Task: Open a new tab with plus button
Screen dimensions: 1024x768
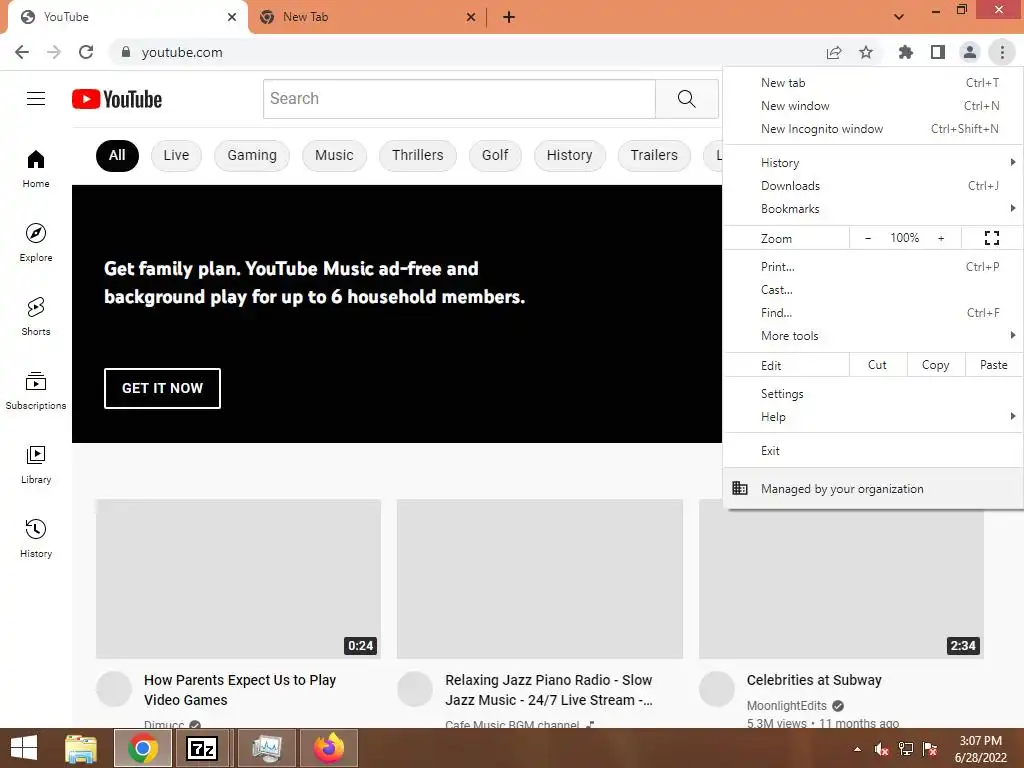Action: [509, 17]
